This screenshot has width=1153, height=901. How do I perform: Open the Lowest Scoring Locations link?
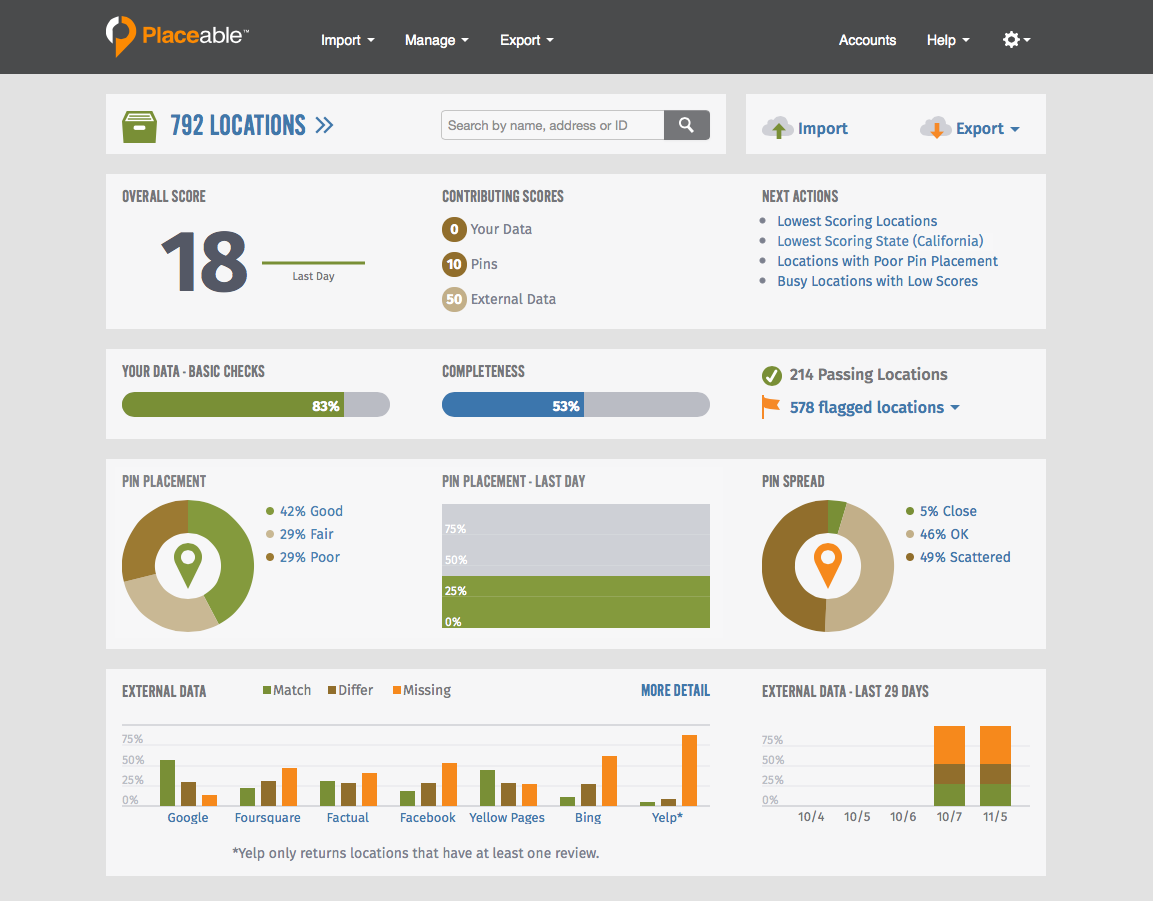[x=857, y=221]
